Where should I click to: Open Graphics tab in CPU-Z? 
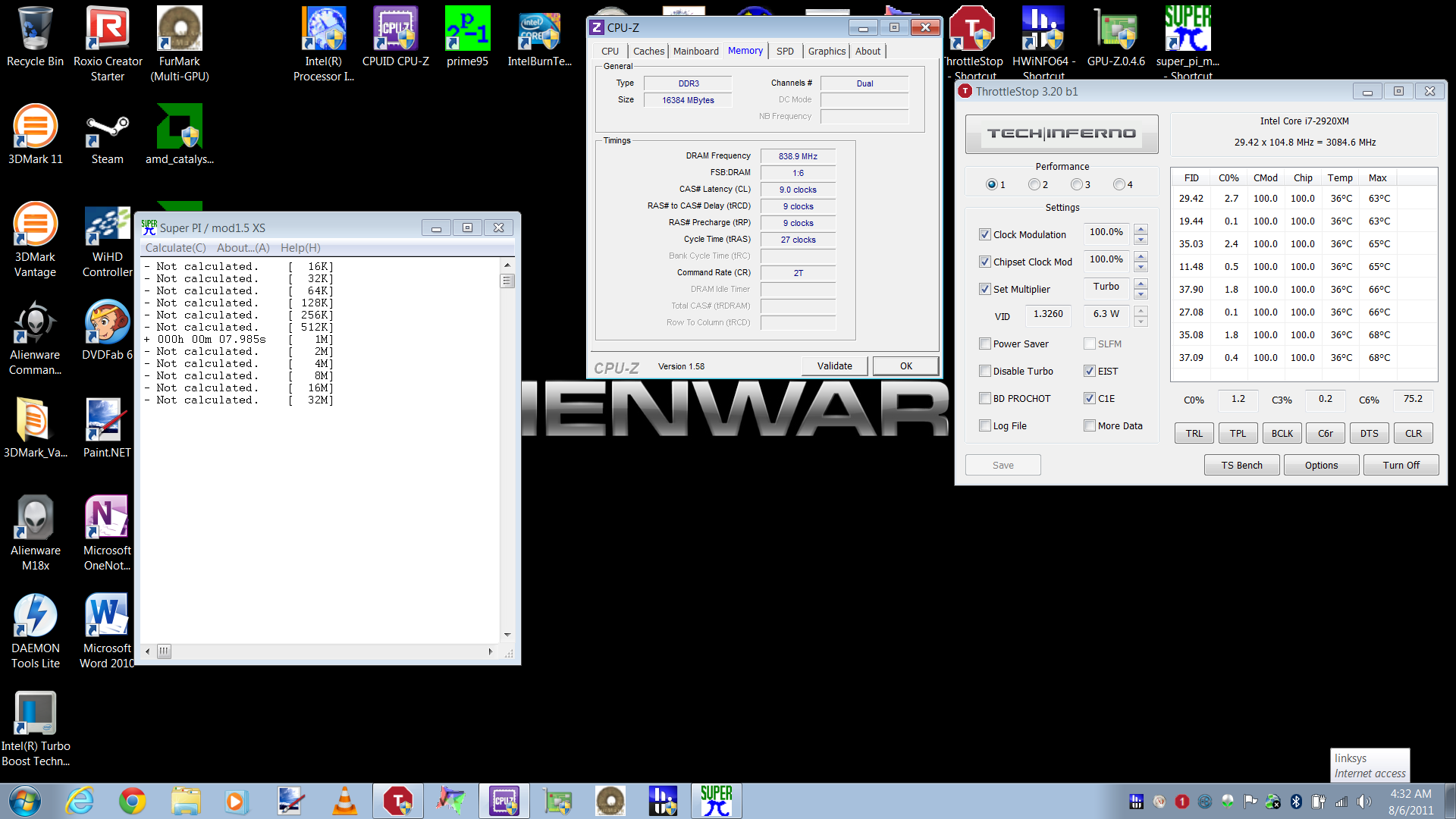[827, 51]
